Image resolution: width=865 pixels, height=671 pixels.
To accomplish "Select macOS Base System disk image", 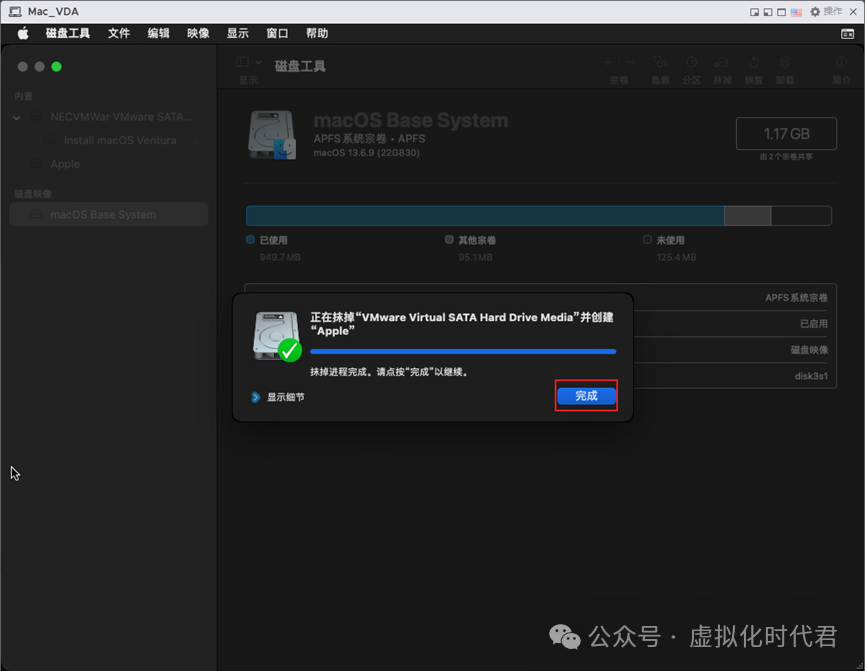I will click(109, 214).
